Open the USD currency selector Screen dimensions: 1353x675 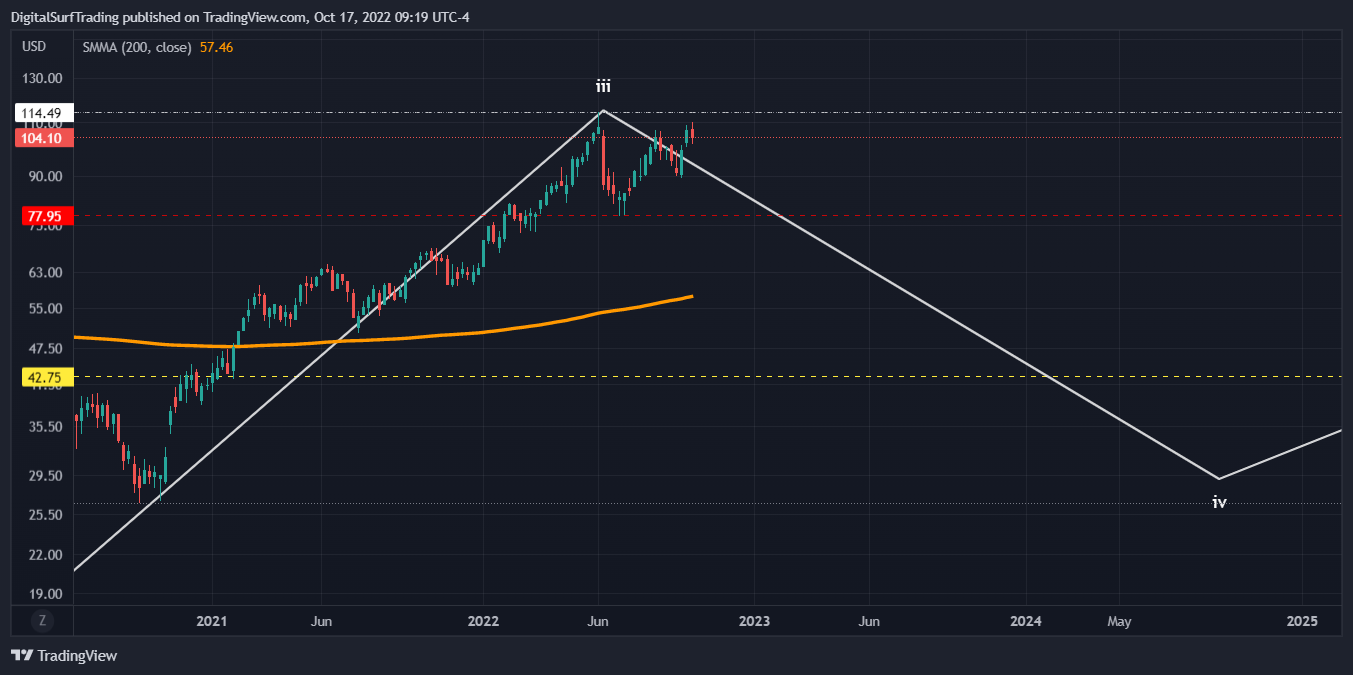(35, 47)
